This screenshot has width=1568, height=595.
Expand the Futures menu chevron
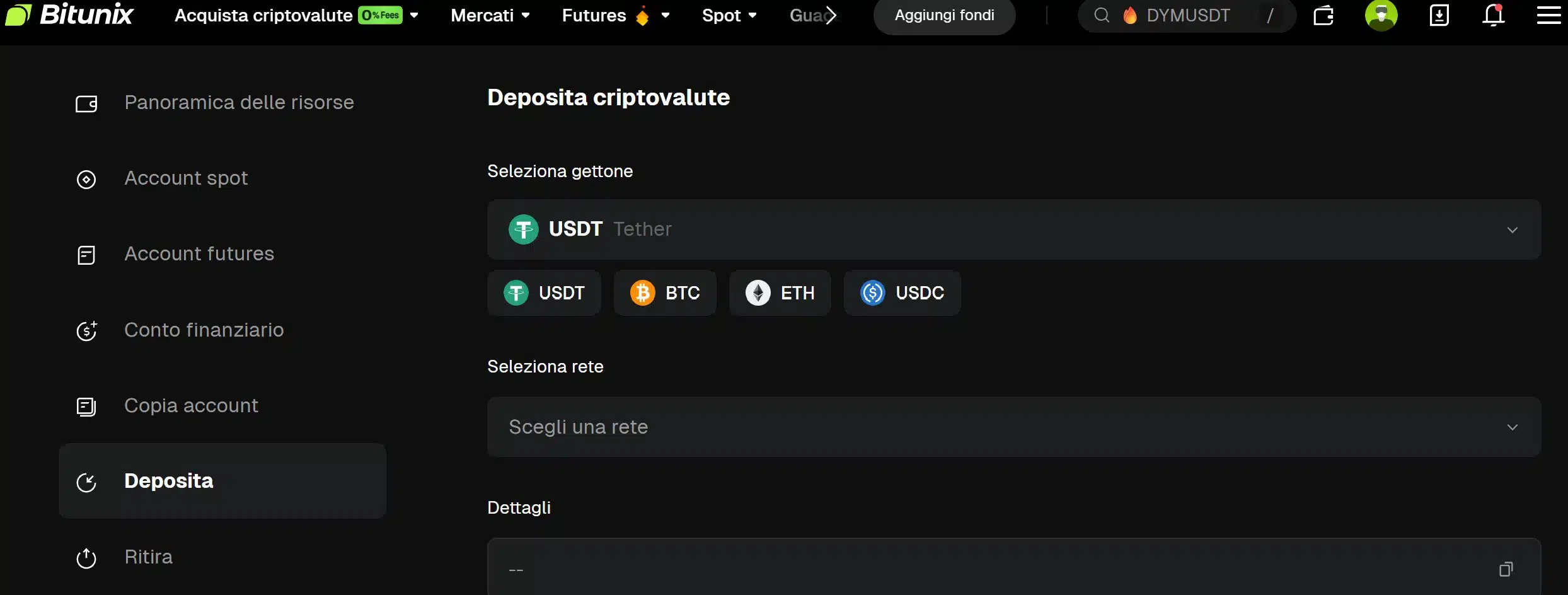[x=666, y=15]
